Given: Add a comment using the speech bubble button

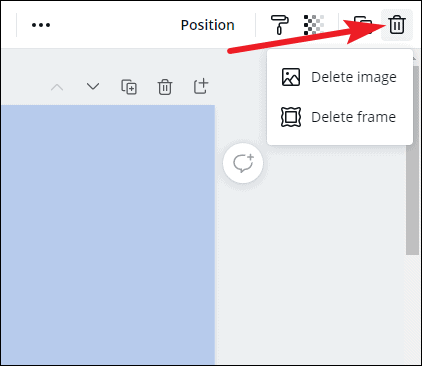Looking at the screenshot, I should [243, 163].
